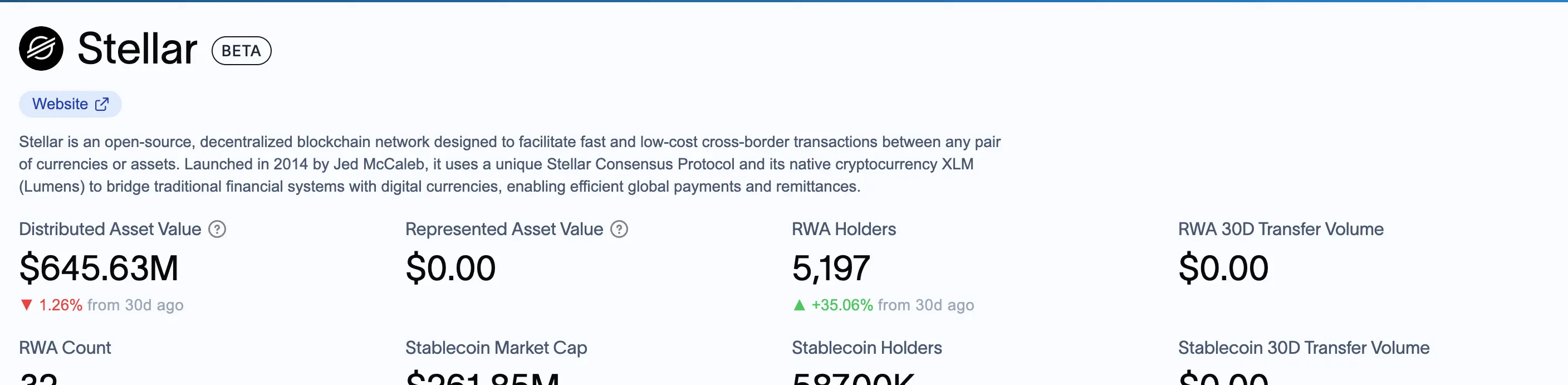The height and width of the screenshot is (385, 1568).
Task: Click Stablecoin 30D Transfer Volume label
Action: pos(1303,348)
